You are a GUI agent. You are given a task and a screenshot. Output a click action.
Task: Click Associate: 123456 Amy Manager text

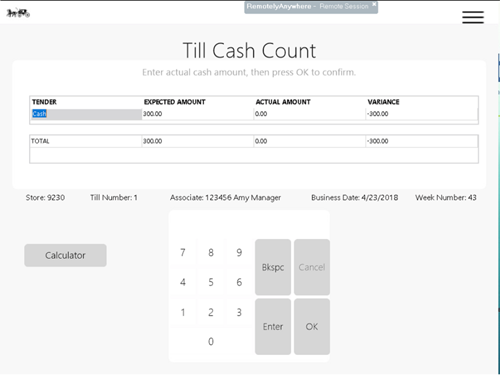pos(225,198)
